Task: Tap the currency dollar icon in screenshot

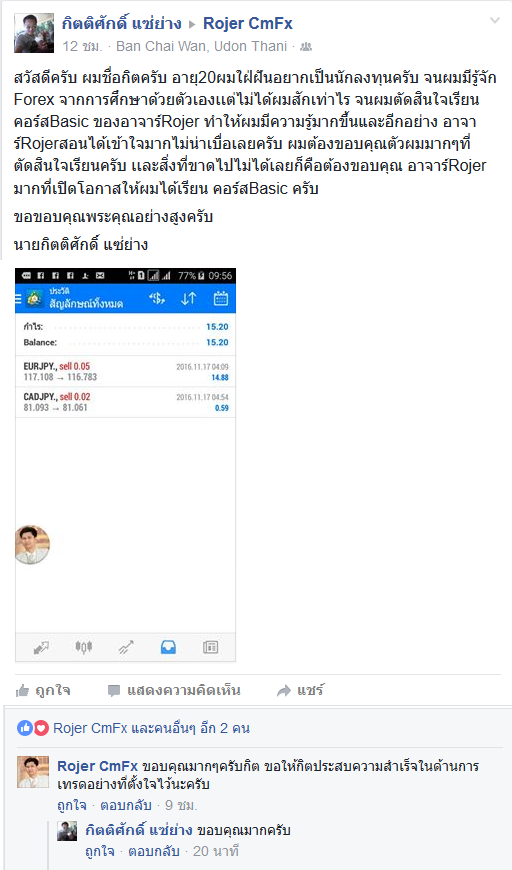Action: click(x=157, y=299)
